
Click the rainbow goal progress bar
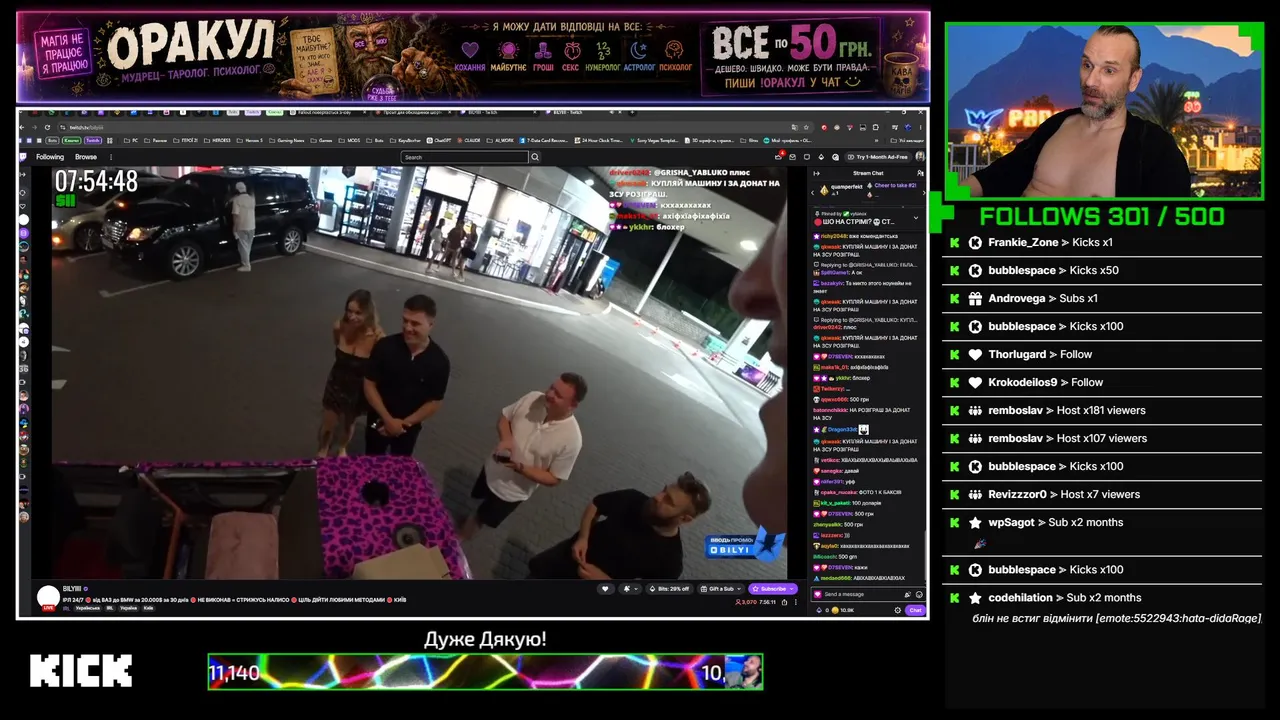485,672
